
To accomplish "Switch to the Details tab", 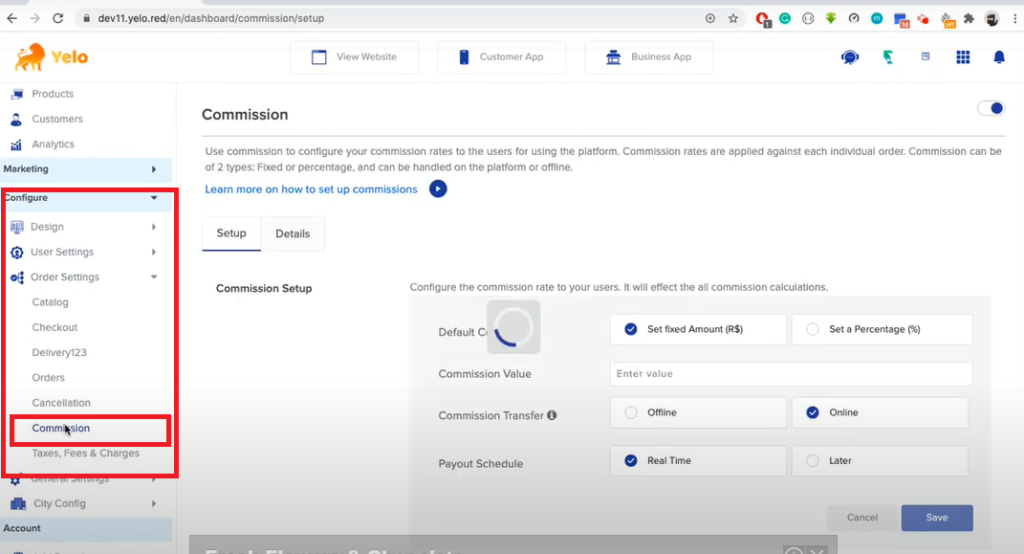I will tap(293, 234).
